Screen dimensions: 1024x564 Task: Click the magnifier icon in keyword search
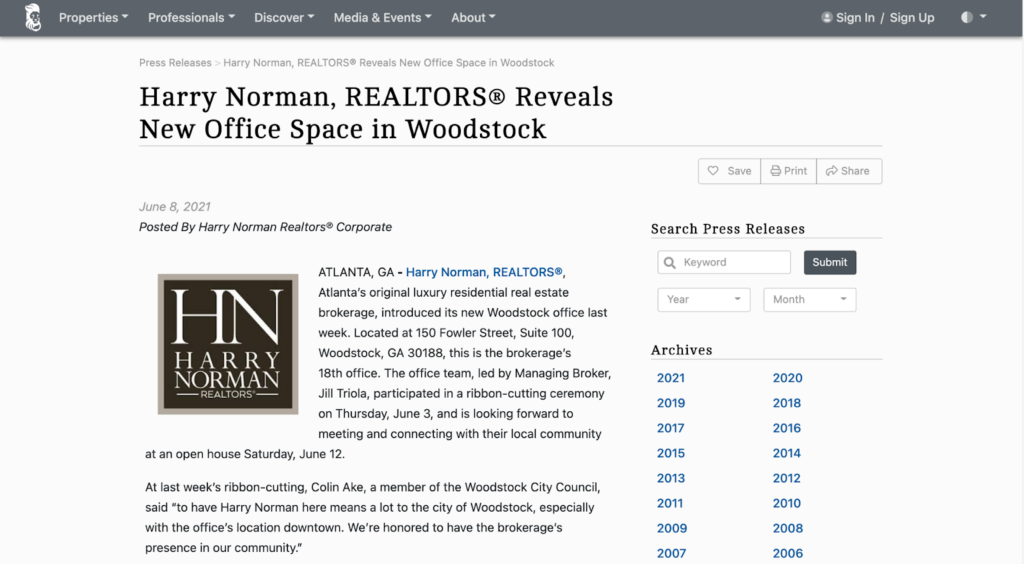(669, 262)
